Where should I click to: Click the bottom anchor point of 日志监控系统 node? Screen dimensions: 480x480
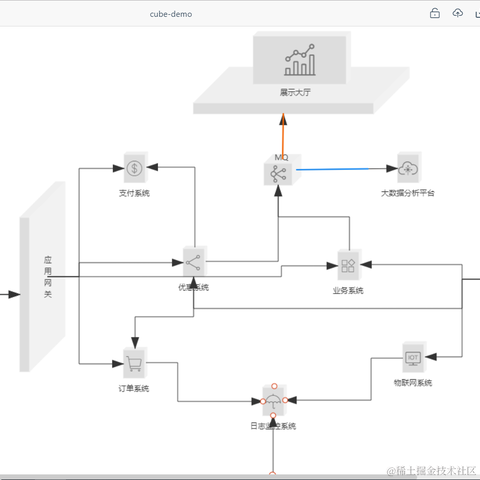273,415
